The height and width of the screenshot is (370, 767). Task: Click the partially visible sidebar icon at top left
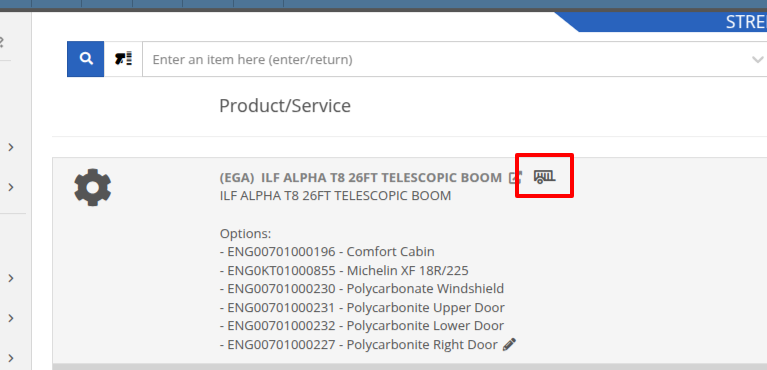click(1, 43)
